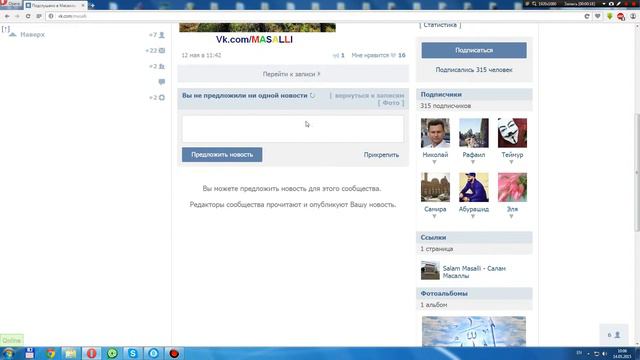Like the post via Мне нравится
The width and height of the screenshot is (640, 360).
(378, 55)
